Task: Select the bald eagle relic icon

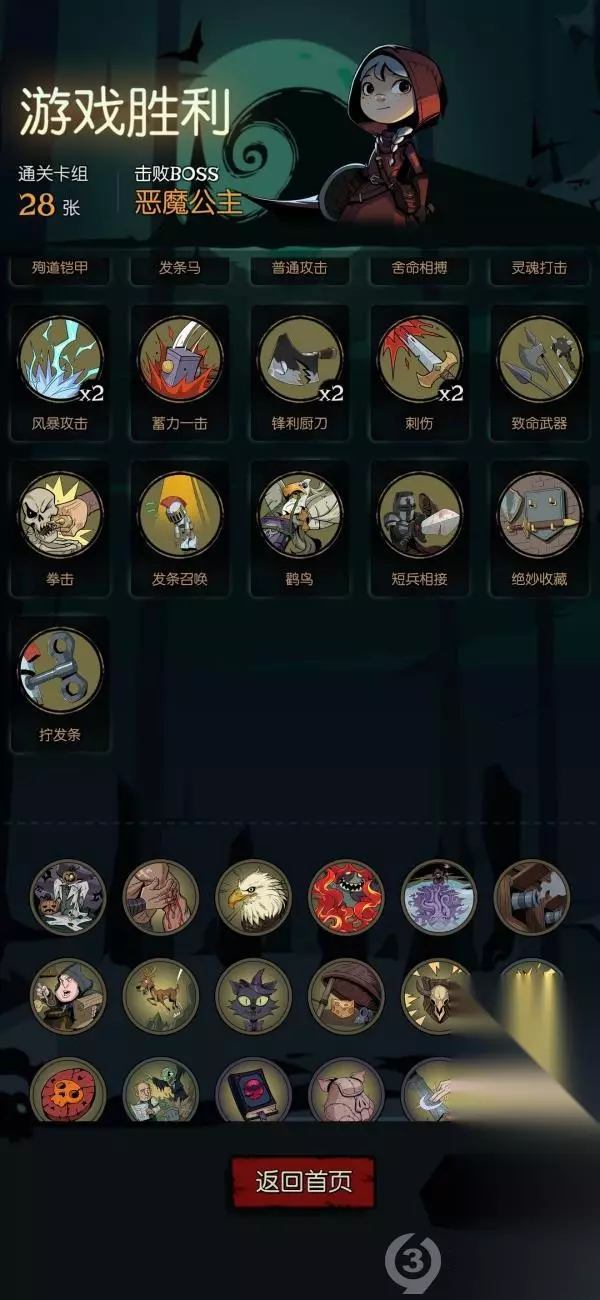Action: [x=253, y=897]
